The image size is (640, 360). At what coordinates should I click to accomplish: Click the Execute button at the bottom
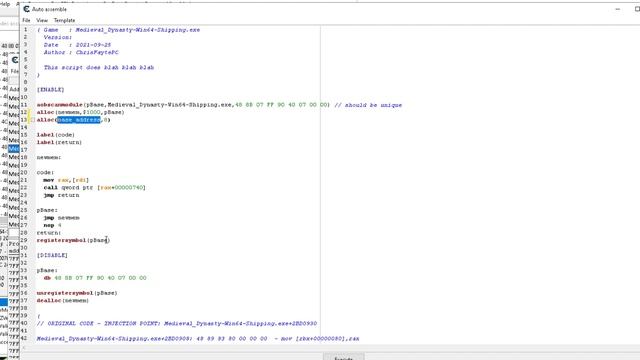coord(344,358)
